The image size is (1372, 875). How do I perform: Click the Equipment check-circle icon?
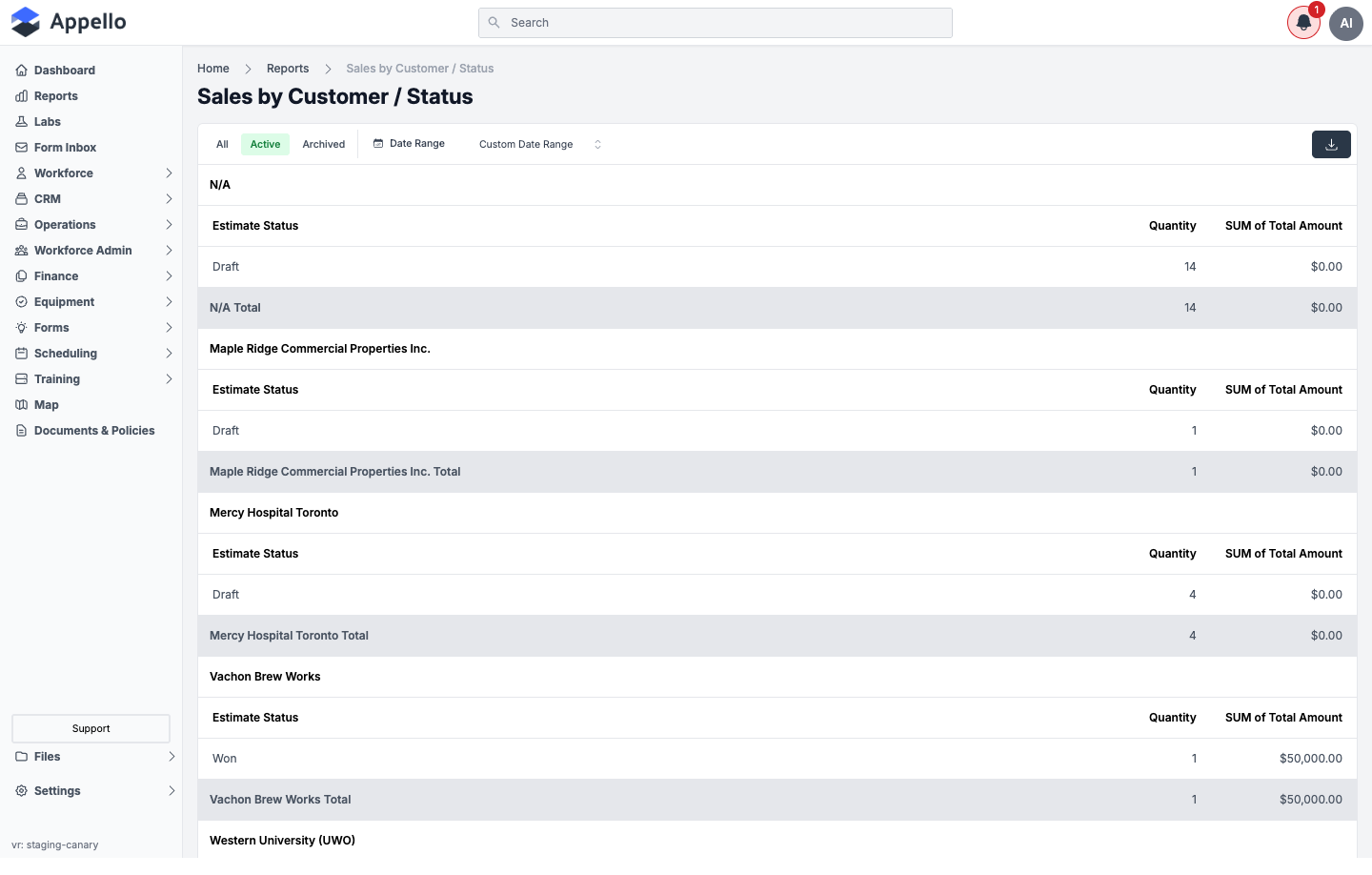pyautogui.click(x=21, y=302)
